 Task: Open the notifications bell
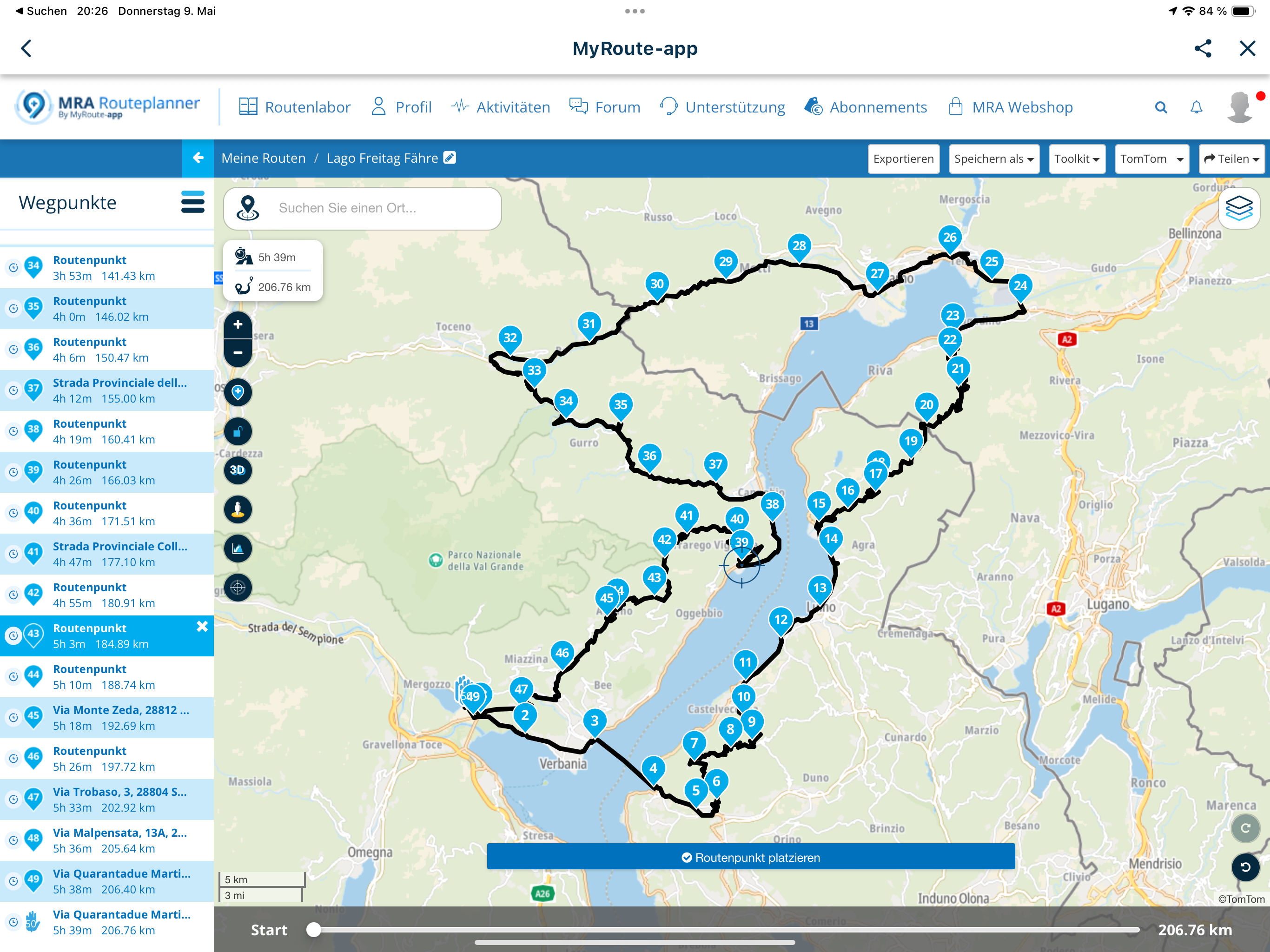[x=1197, y=107]
